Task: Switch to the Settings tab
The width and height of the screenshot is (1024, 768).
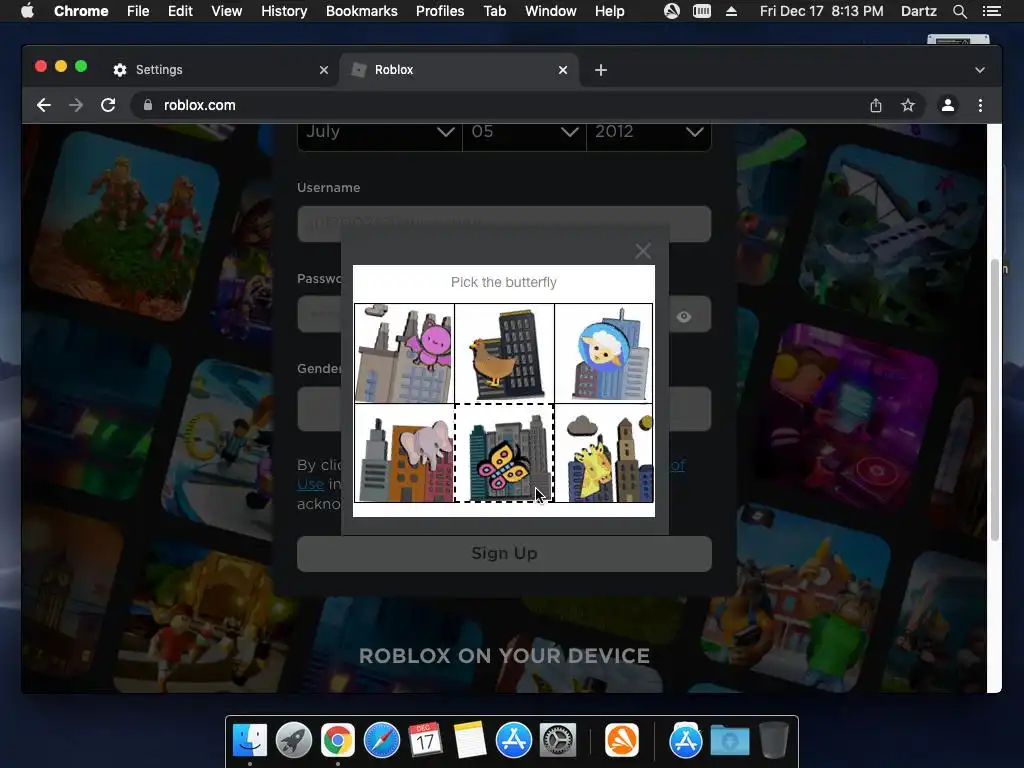Action: coord(219,70)
